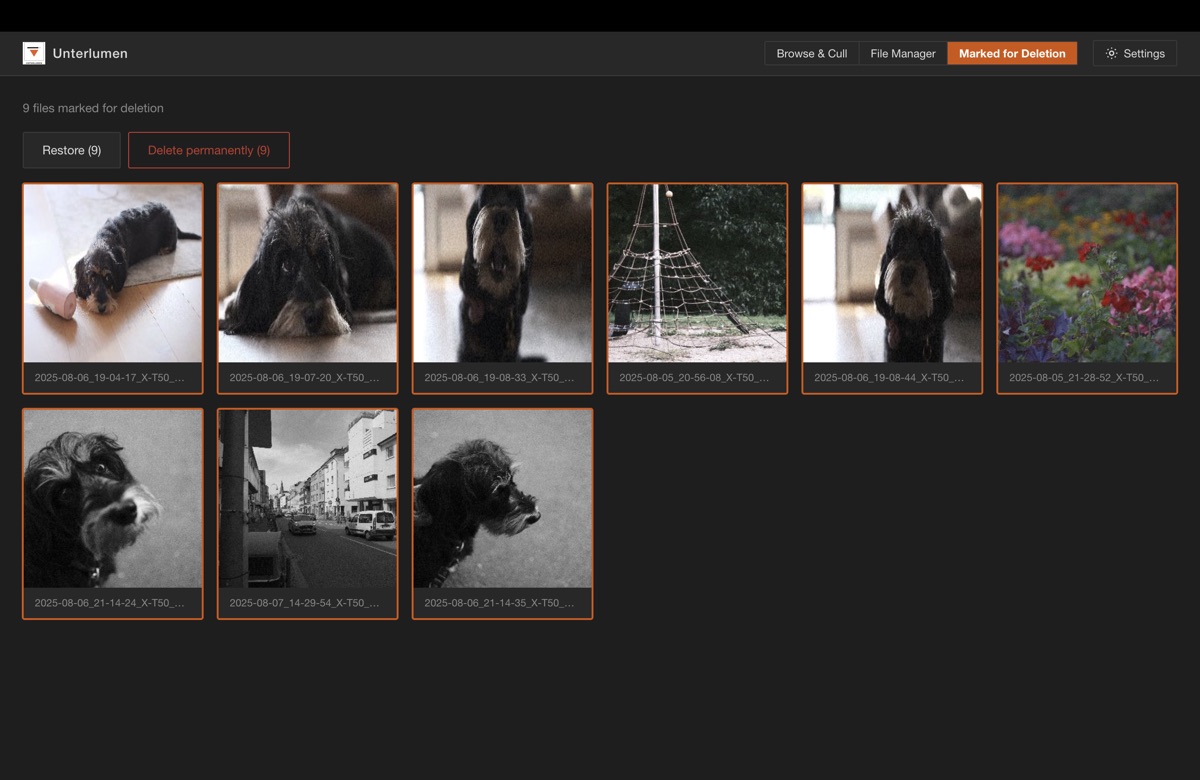The width and height of the screenshot is (1200, 780).
Task: Select the dog with pink toy thumbnail
Action: 113,273
